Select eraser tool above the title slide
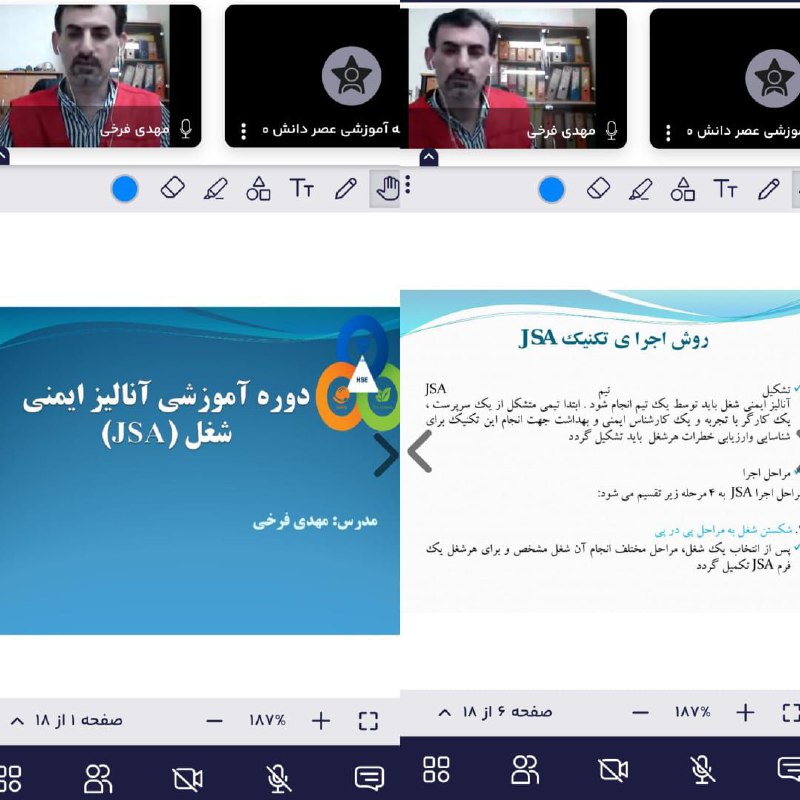 click(x=172, y=188)
